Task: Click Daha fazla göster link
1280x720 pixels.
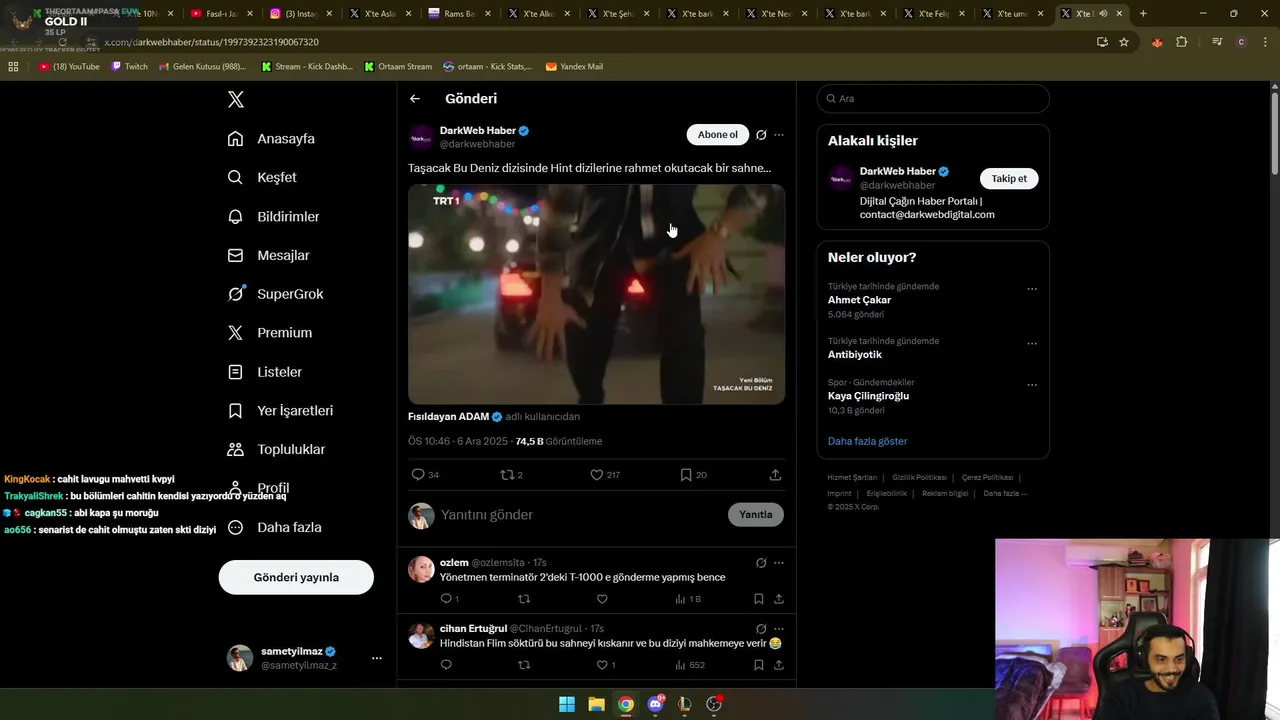Action: click(867, 441)
